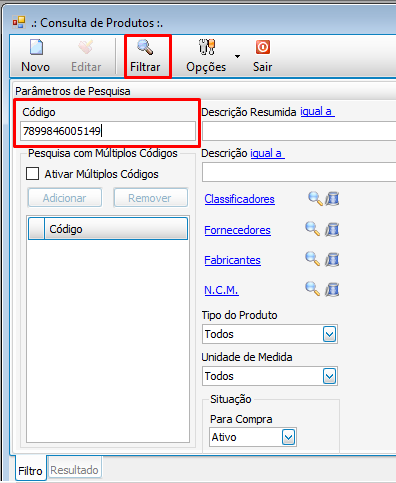
Task: Click the Consulta de Produtos window icon
Action: (x=19, y=23)
